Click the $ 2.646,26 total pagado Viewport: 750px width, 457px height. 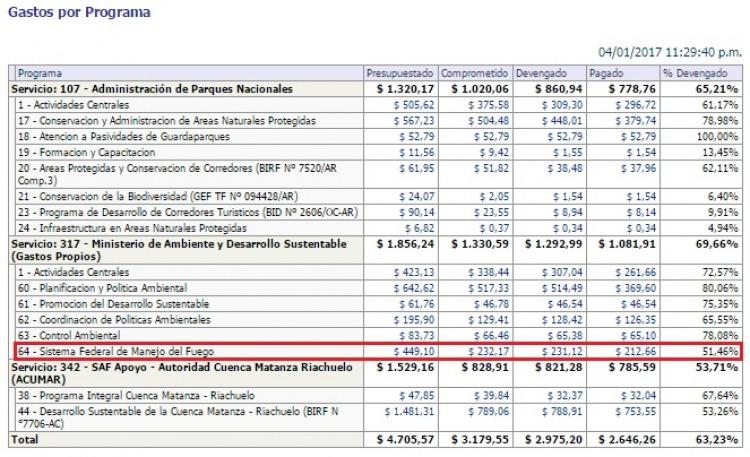(x=627, y=439)
